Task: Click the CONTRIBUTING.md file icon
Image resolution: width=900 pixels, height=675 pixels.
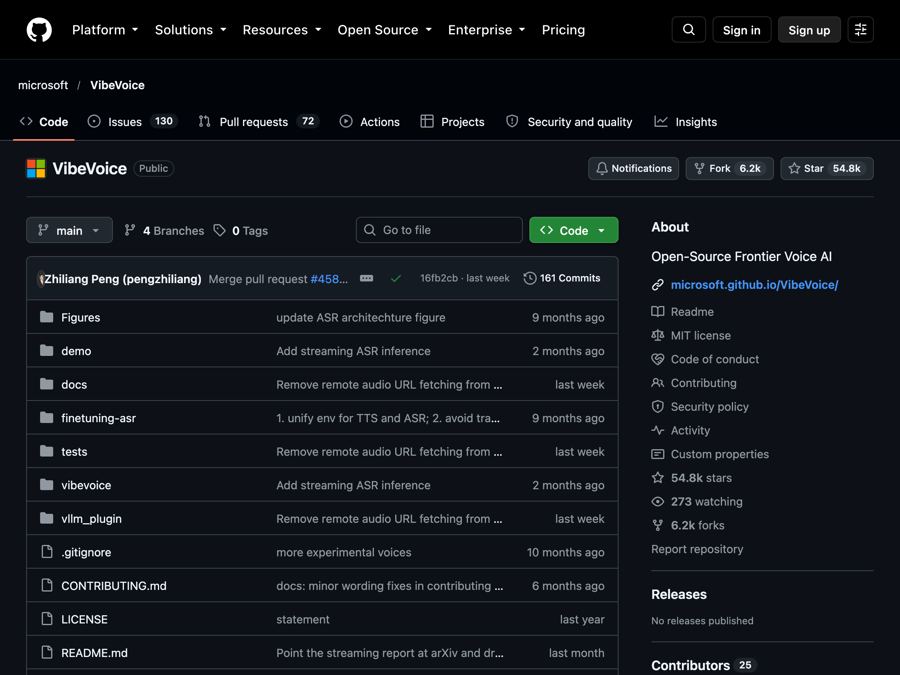Action: [47, 585]
